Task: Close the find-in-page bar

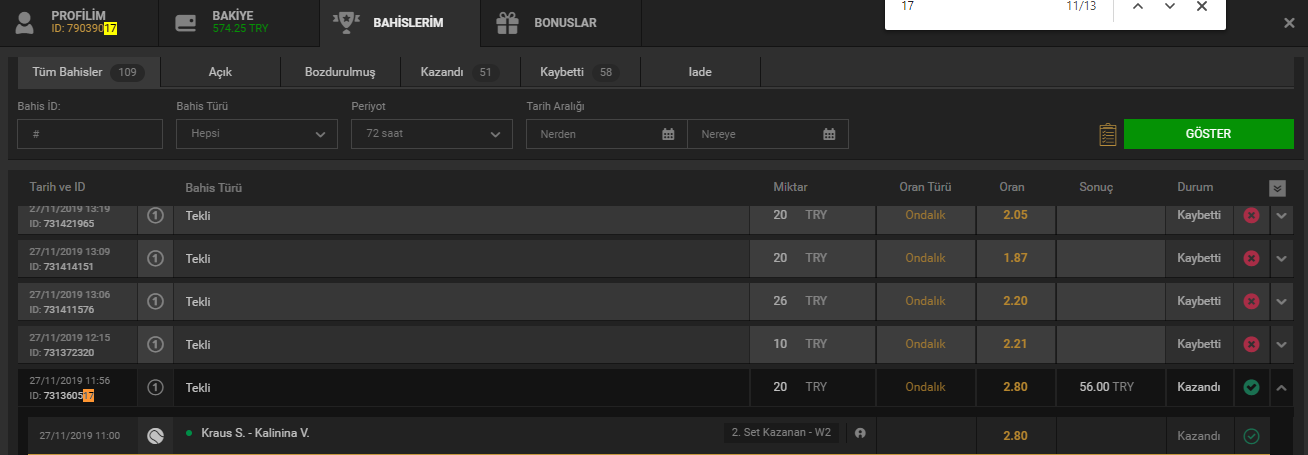Action: pyautogui.click(x=1202, y=6)
